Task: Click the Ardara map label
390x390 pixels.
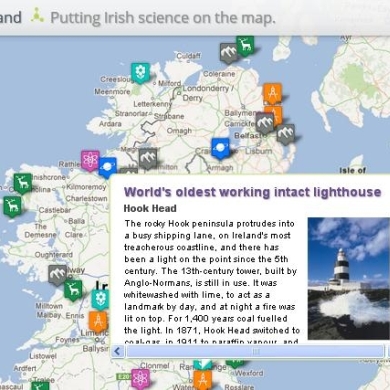Action: click(110, 124)
